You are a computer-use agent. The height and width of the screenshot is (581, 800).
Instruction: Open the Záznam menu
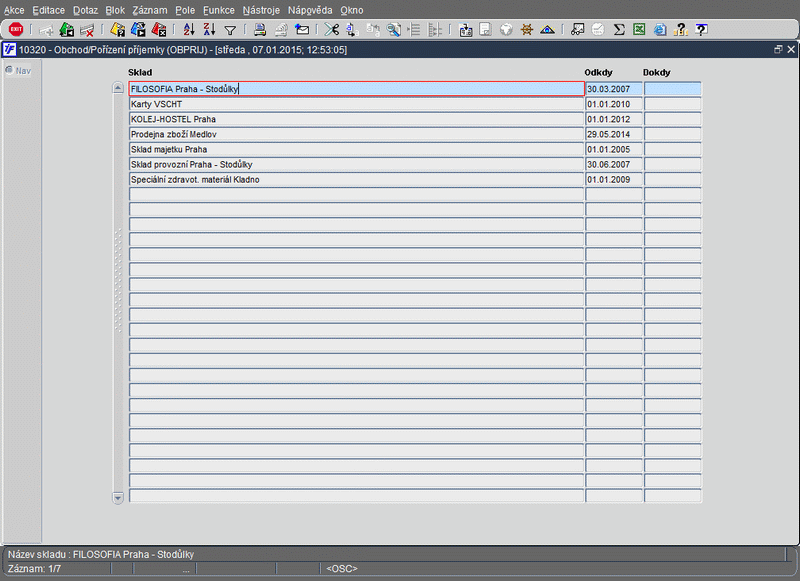(149, 10)
